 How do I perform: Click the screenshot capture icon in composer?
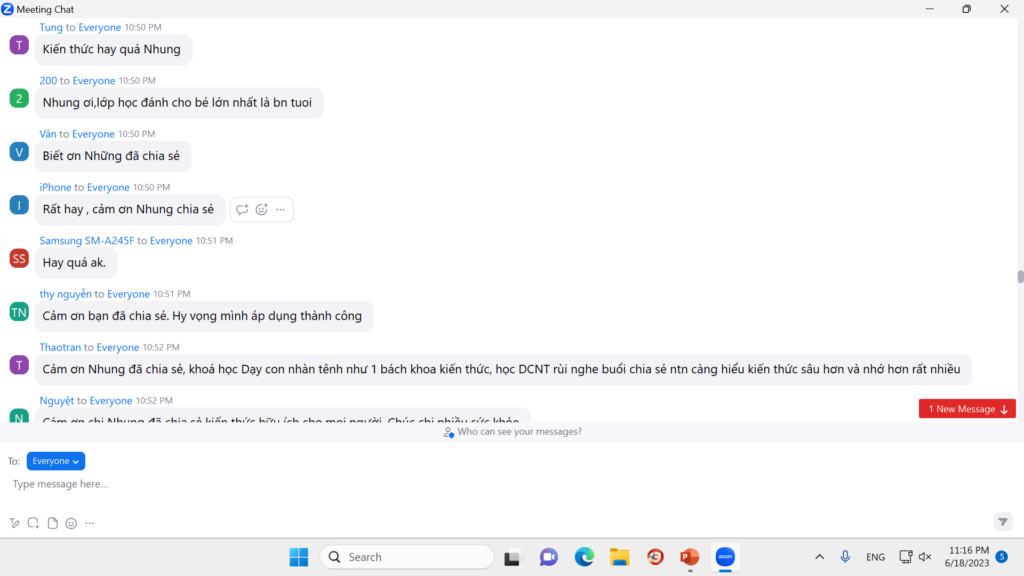34,523
